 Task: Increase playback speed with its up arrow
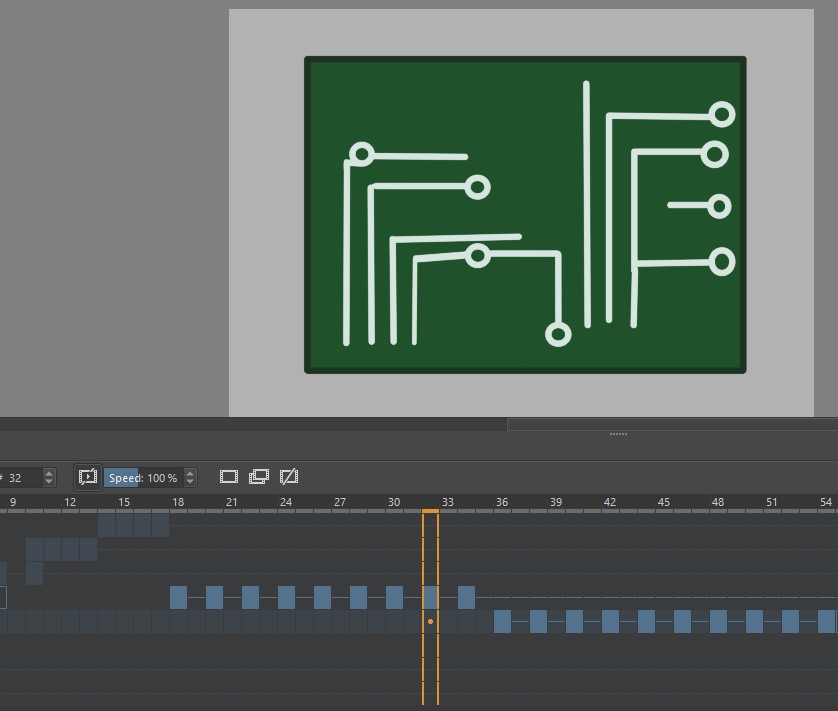(x=189, y=473)
